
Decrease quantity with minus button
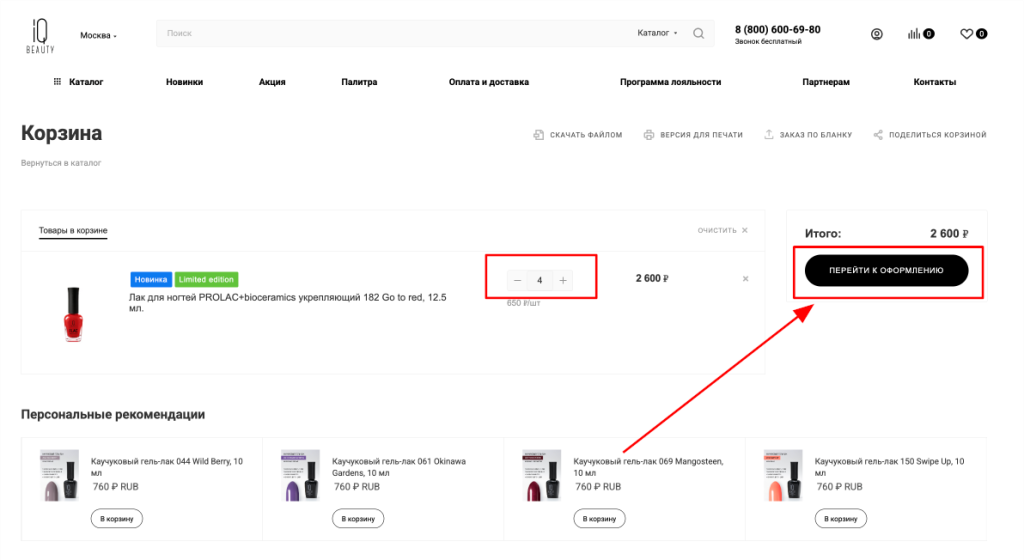[x=517, y=281]
